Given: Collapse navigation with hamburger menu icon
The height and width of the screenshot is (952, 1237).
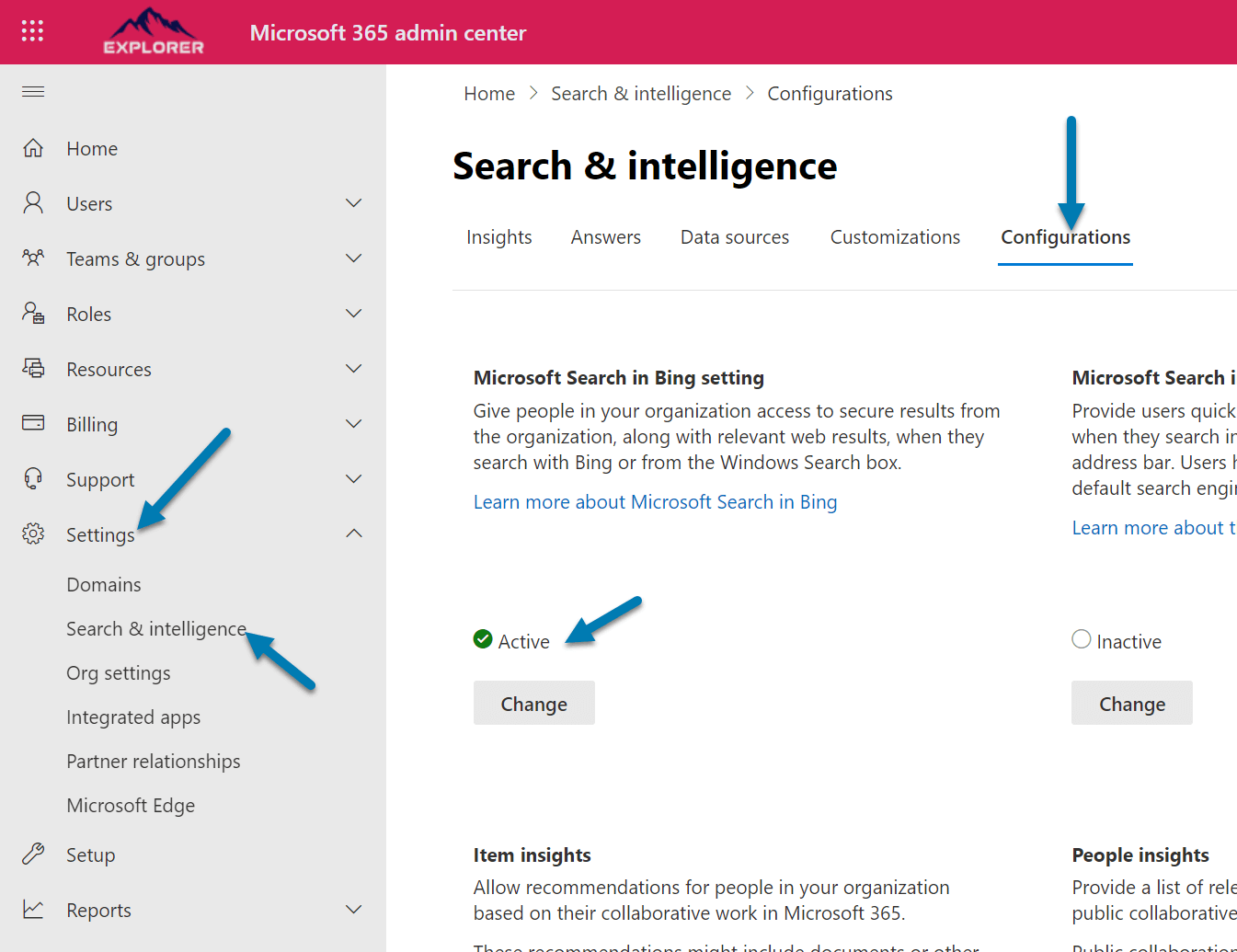Looking at the screenshot, I should pos(33,91).
